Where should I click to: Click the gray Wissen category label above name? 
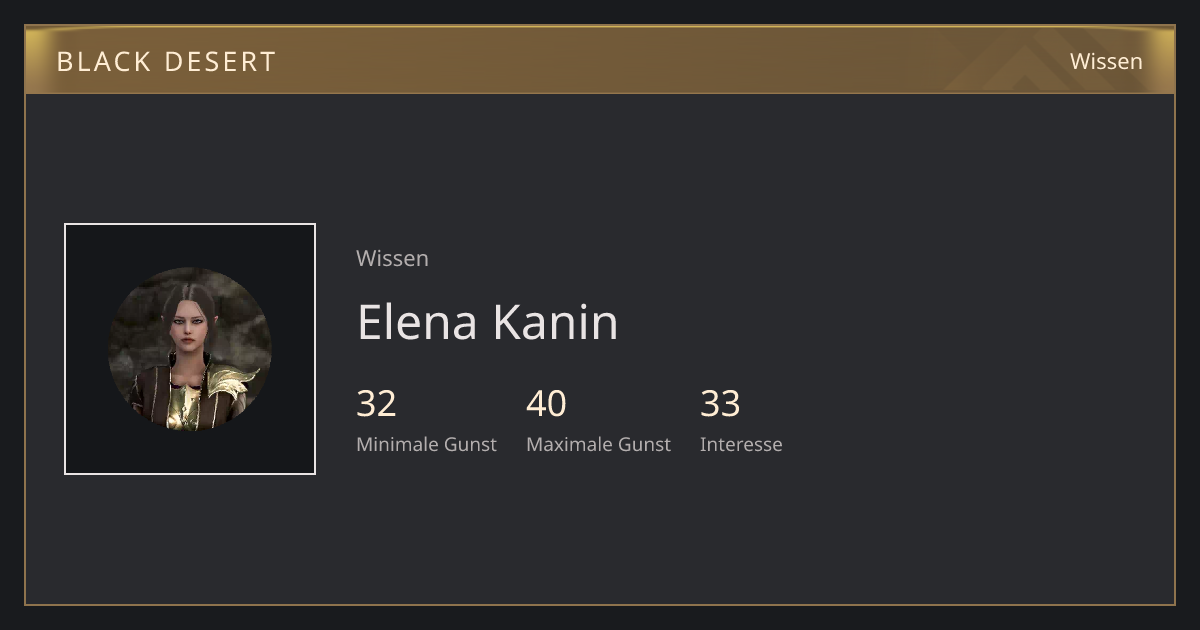392,258
